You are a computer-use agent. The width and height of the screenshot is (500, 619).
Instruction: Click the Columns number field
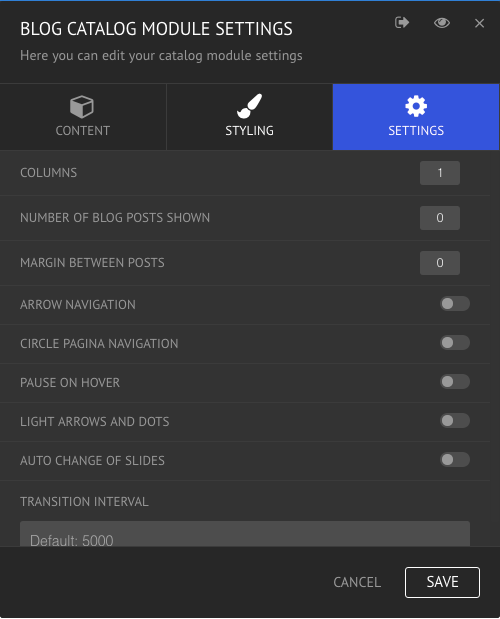click(440, 173)
